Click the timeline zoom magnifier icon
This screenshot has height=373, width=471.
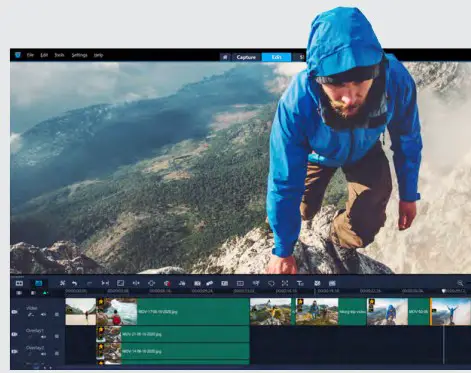click(x=460, y=283)
